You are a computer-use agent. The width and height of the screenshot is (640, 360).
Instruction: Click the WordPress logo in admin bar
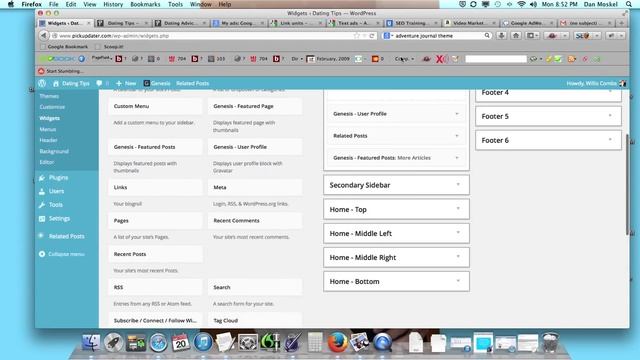click(42, 83)
